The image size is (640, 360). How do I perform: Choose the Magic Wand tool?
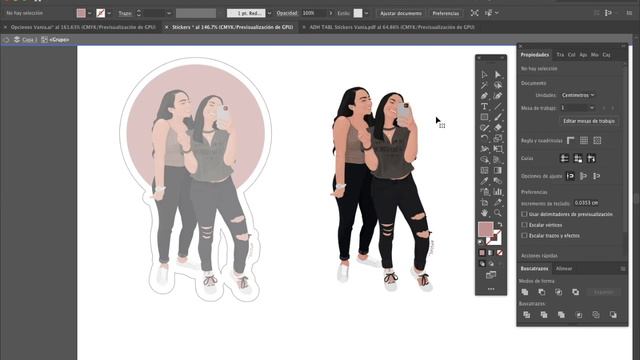pos(484,85)
